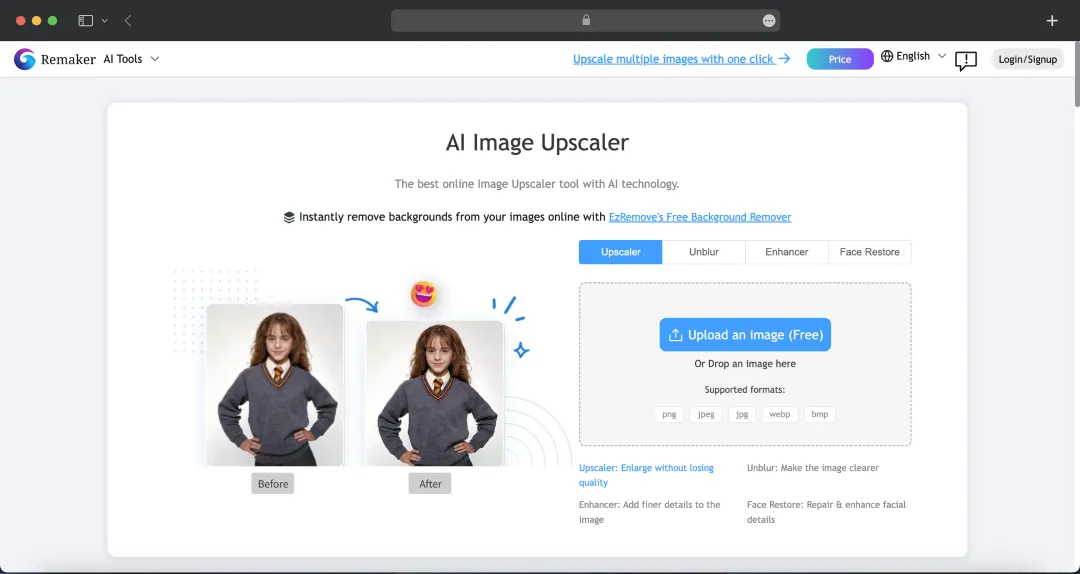
Task: Open the address bar more options icon
Action: tap(769, 21)
